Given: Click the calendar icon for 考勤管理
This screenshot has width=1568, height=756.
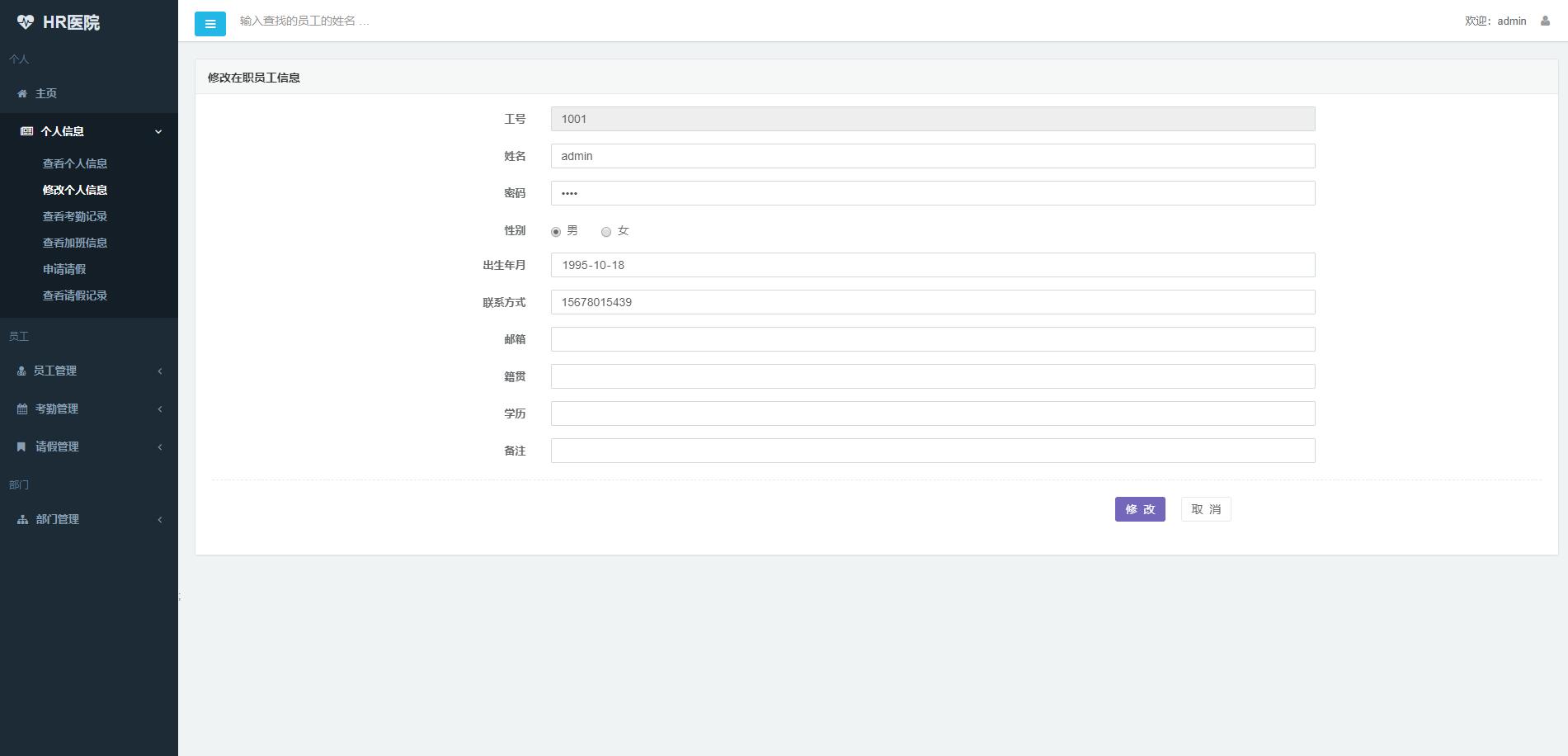Looking at the screenshot, I should [22, 409].
